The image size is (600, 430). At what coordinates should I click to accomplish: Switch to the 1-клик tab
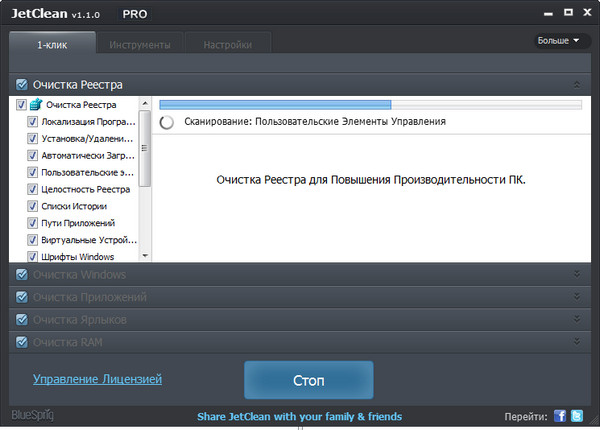tap(52, 43)
